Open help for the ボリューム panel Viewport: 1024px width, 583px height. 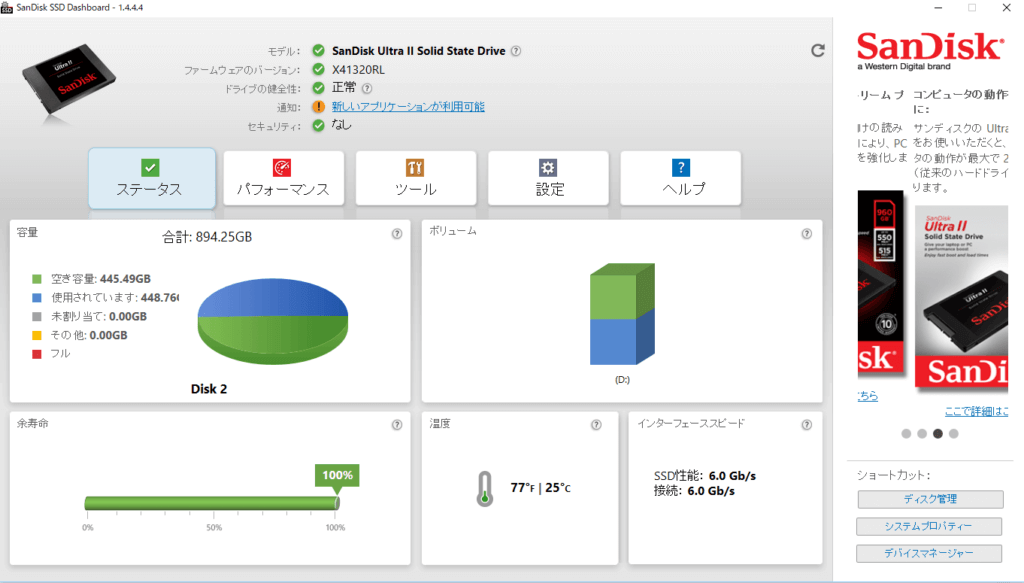tap(807, 234)
